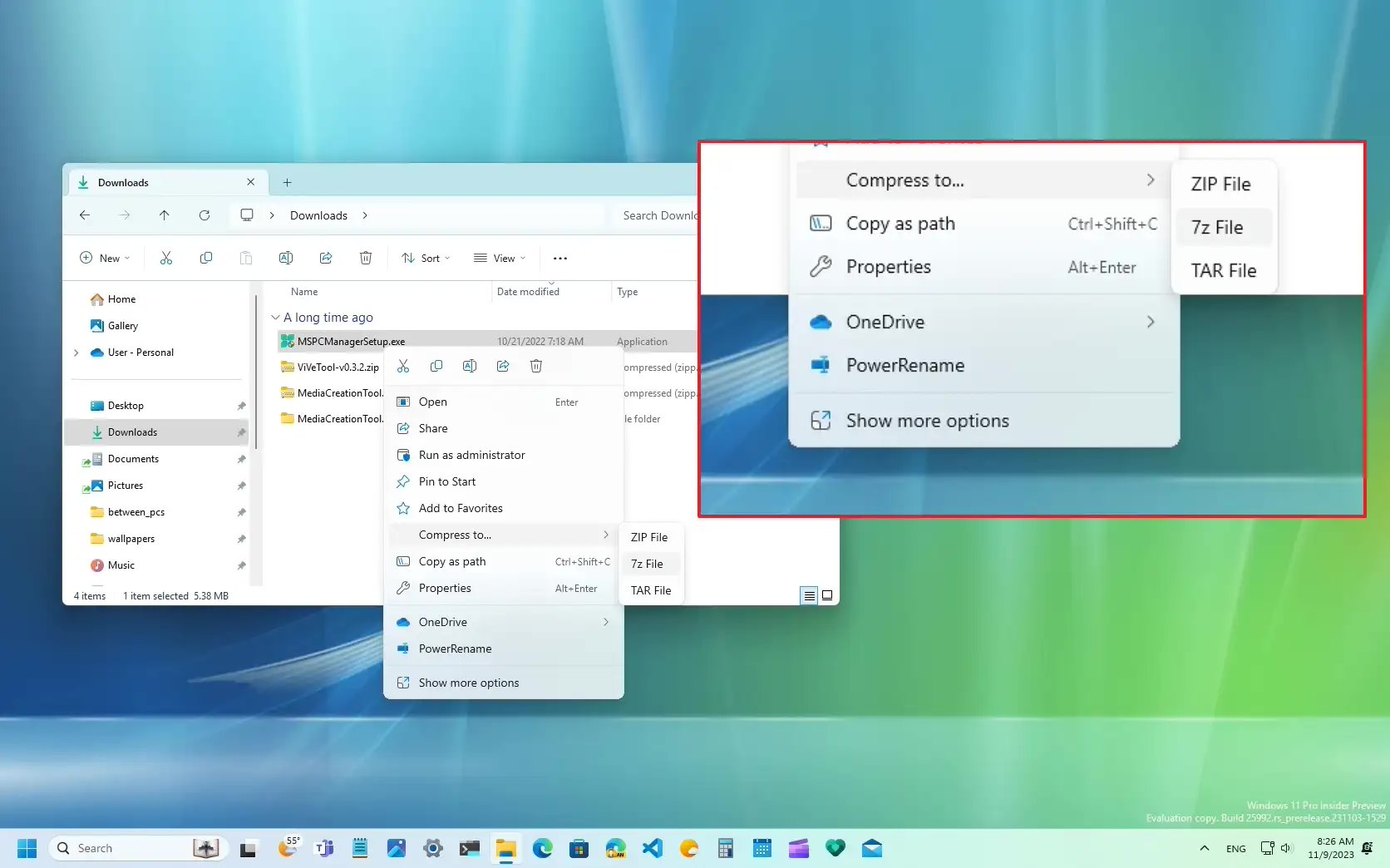The image size is (1390, 868).
Task: Choose 7z File from Compress submenu
Action: click(x=647, y=564)
